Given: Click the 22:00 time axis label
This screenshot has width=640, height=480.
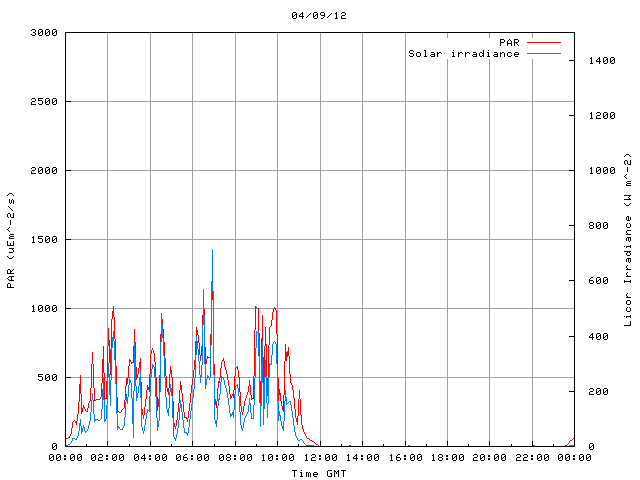Looking at the screenshot, I should click(x=532, y=458).
